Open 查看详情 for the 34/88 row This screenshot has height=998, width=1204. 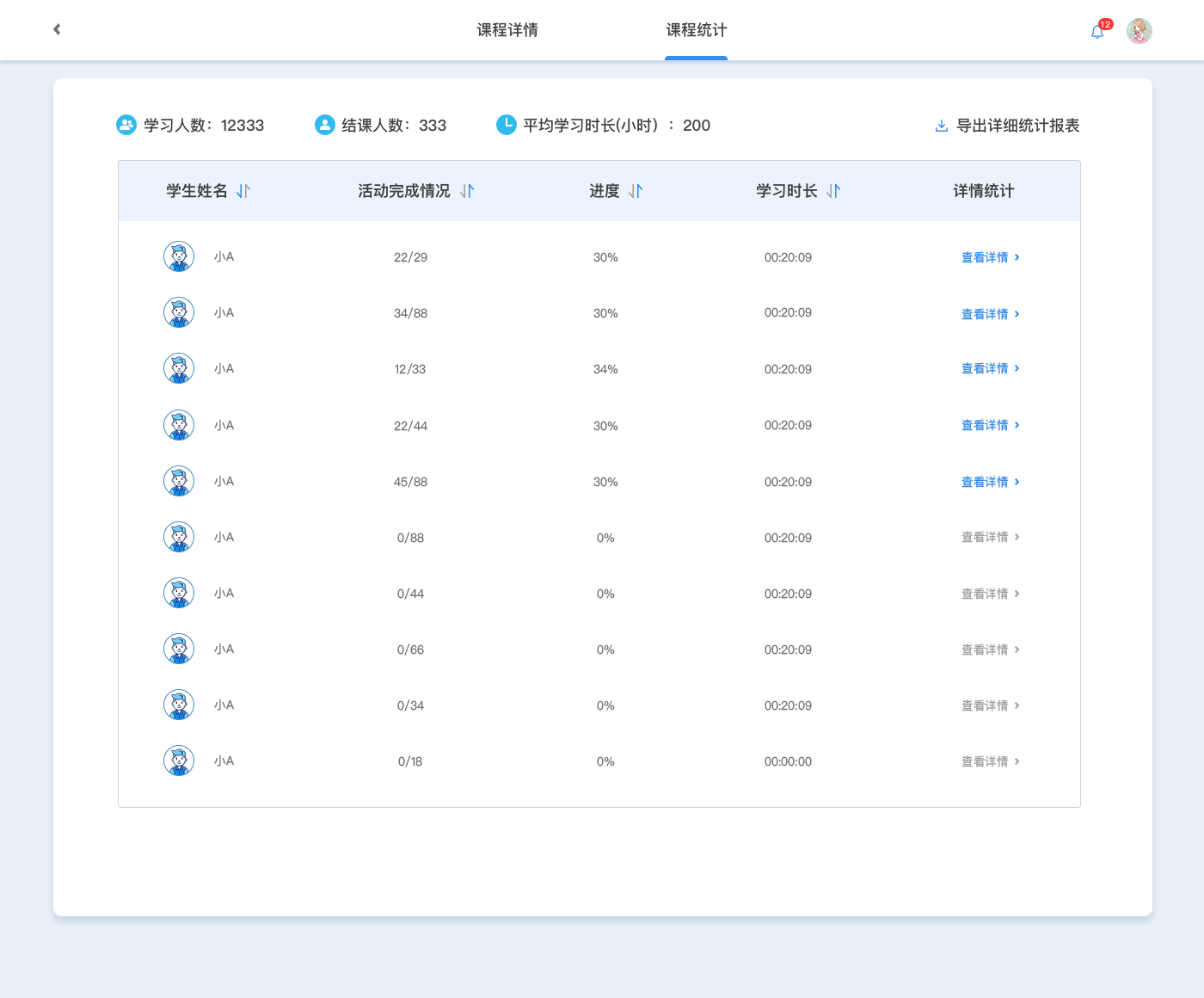point(991,314)
